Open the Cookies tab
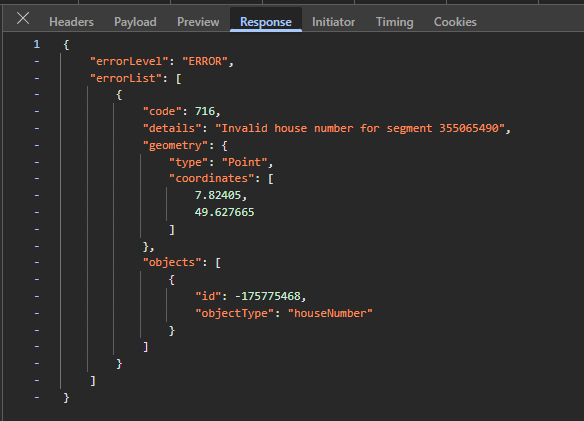The height and width of the screenshot is (421, 584). click(x=455, y=22)
